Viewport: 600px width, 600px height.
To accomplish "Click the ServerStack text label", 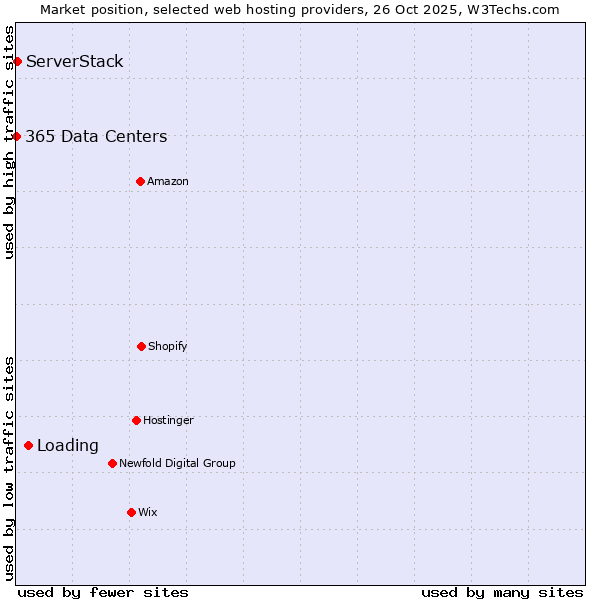I will click(75, 62).
